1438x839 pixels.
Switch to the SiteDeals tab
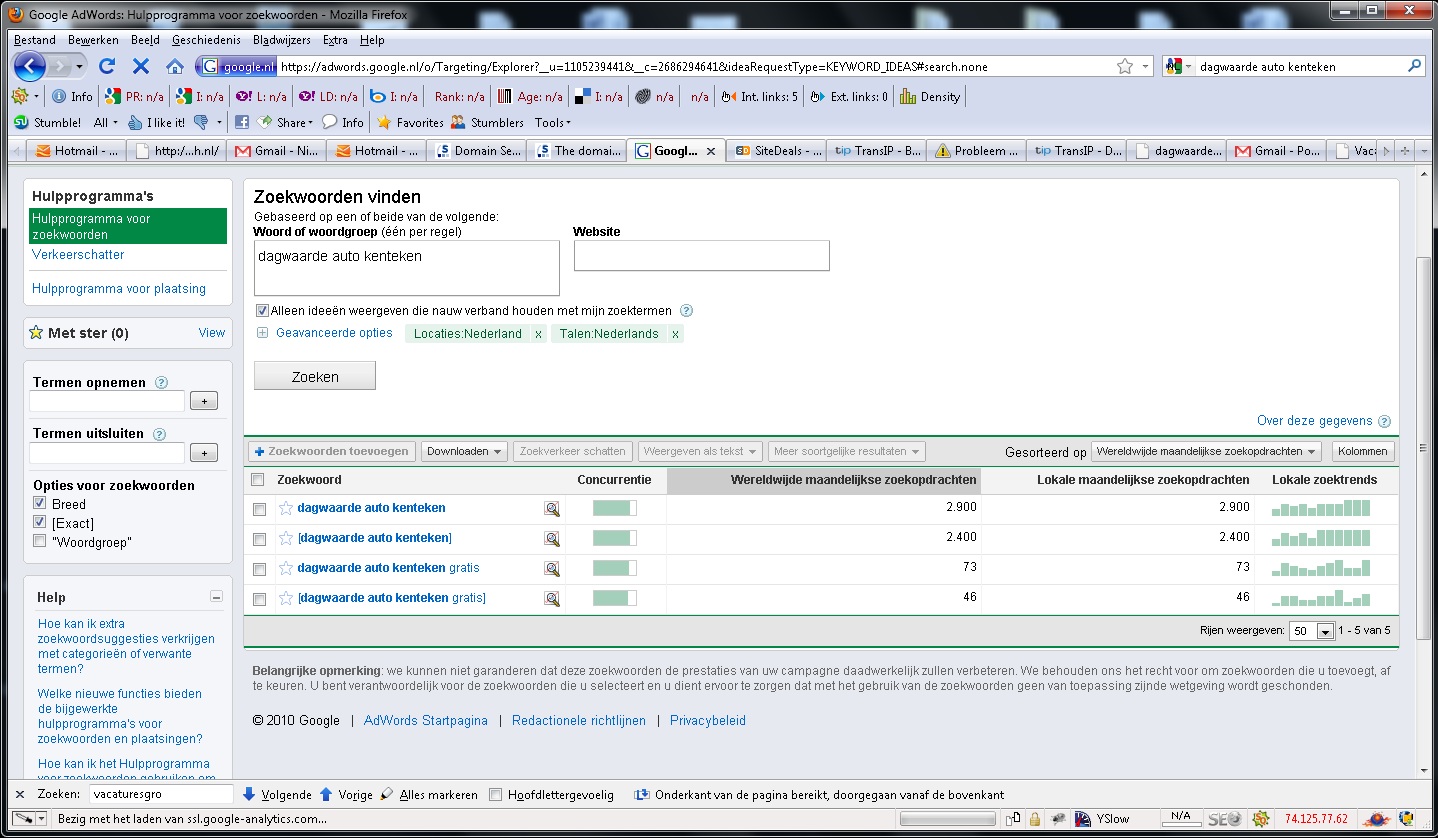776,151
